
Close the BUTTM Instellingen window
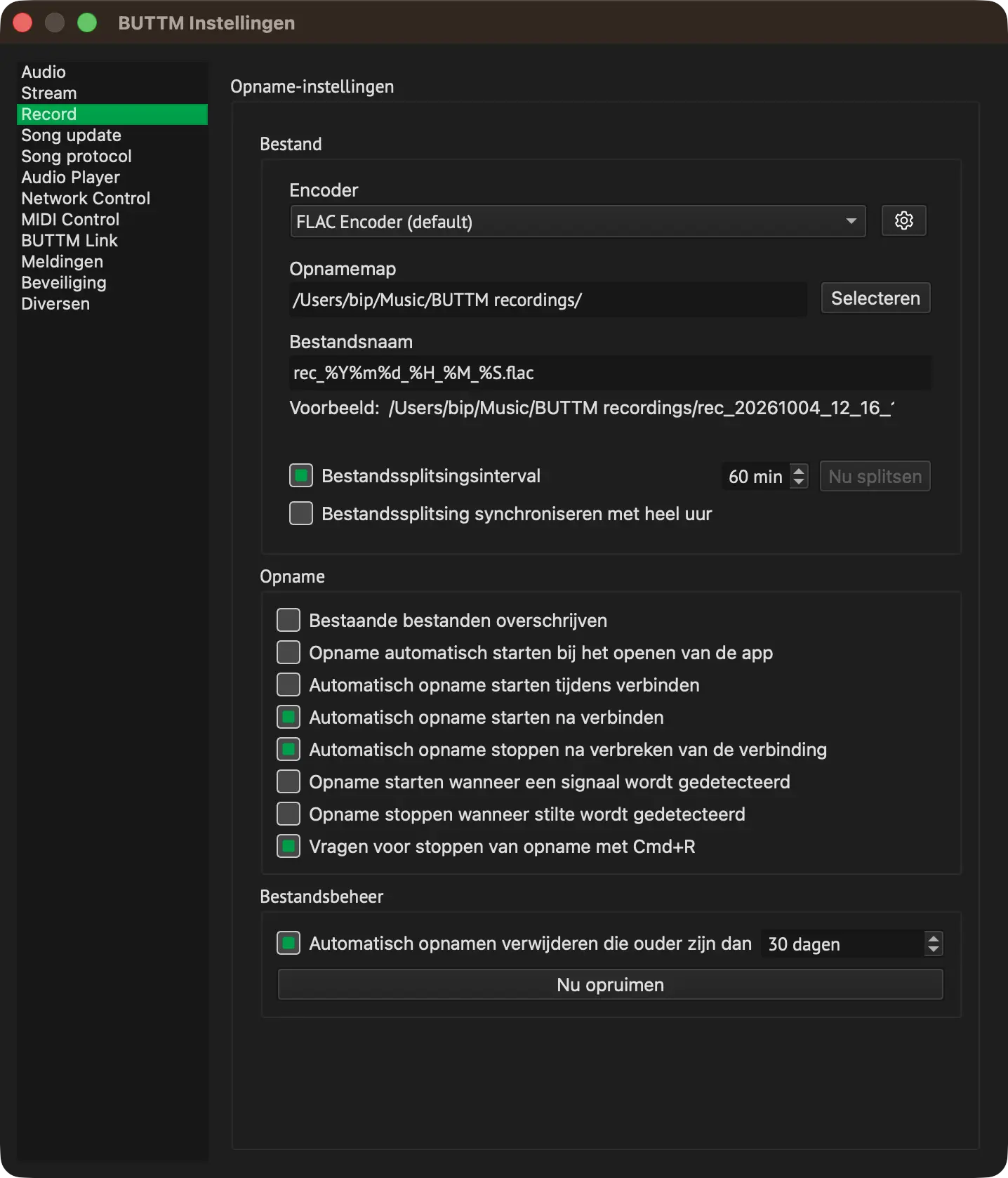pyautogui.click(x=22, y=22)
